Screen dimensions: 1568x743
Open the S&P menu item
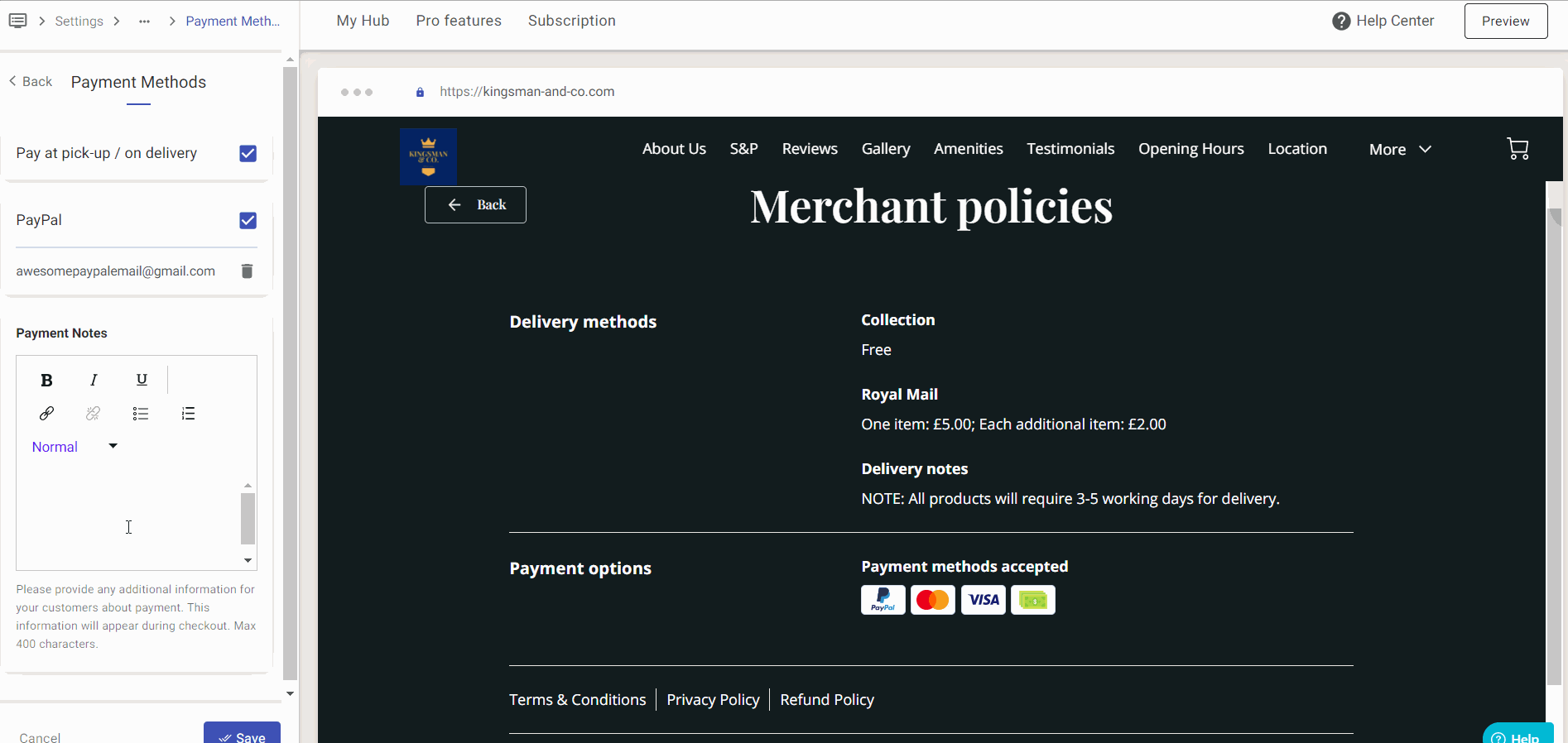tap(743, 149)
